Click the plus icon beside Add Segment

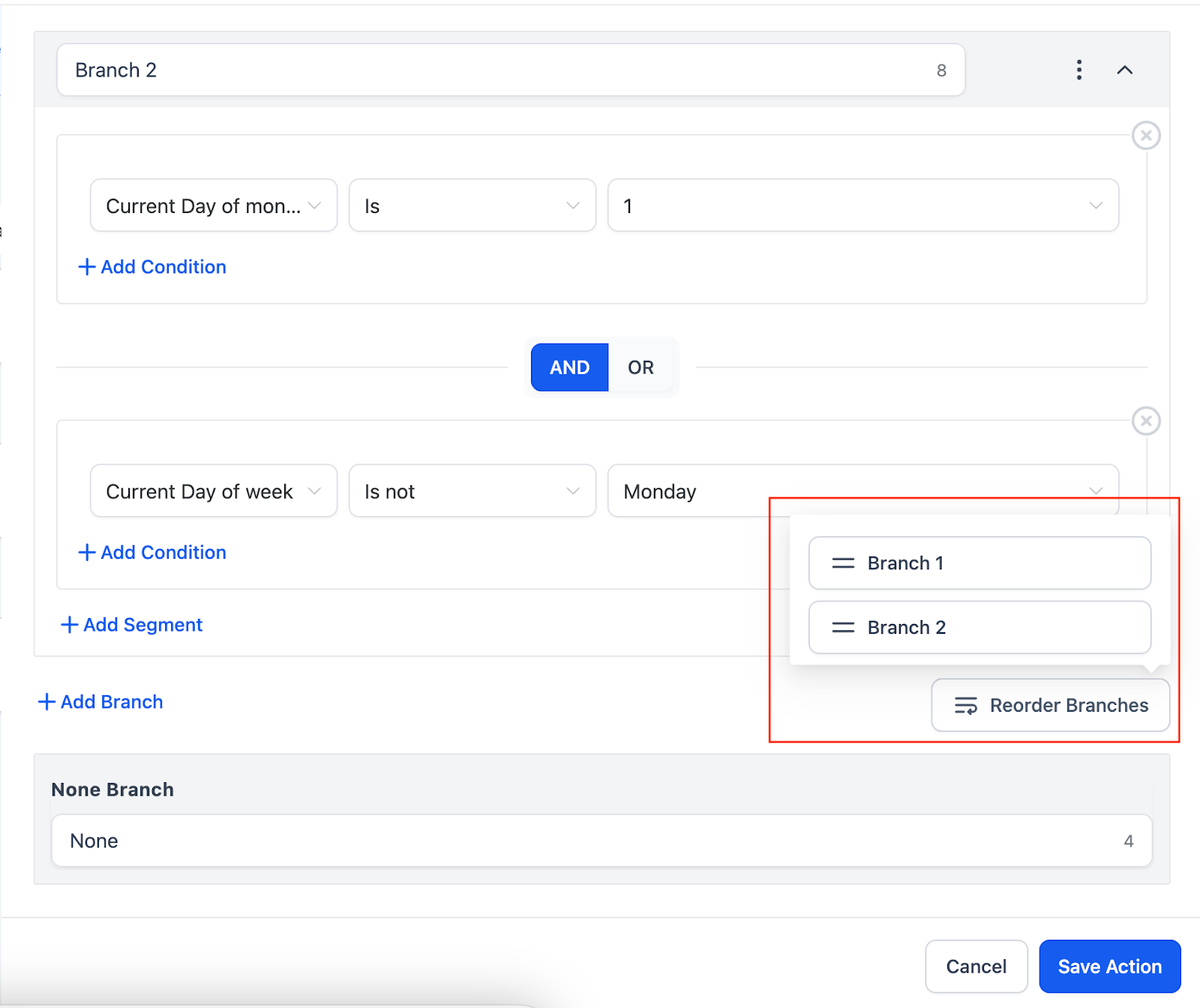pyautogui.click(x=69, y=625)
